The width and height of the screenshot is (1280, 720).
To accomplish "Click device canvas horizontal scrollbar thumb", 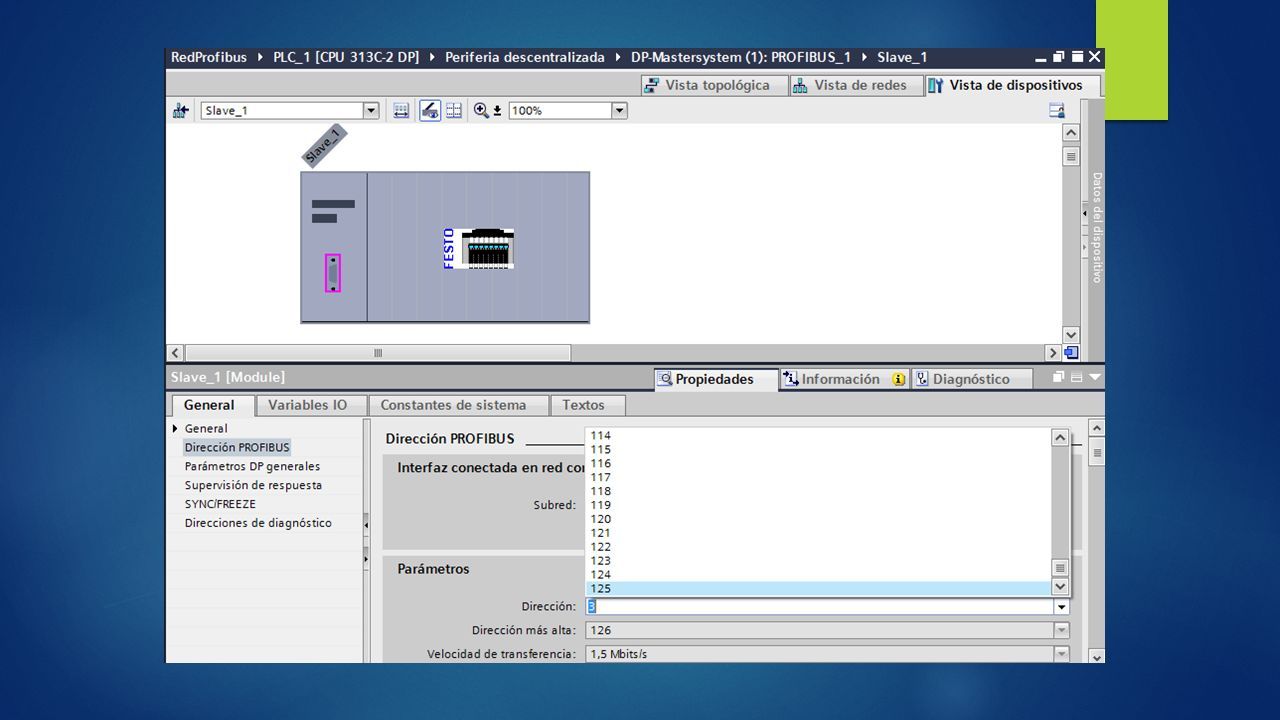I will (x=378, y=353).
